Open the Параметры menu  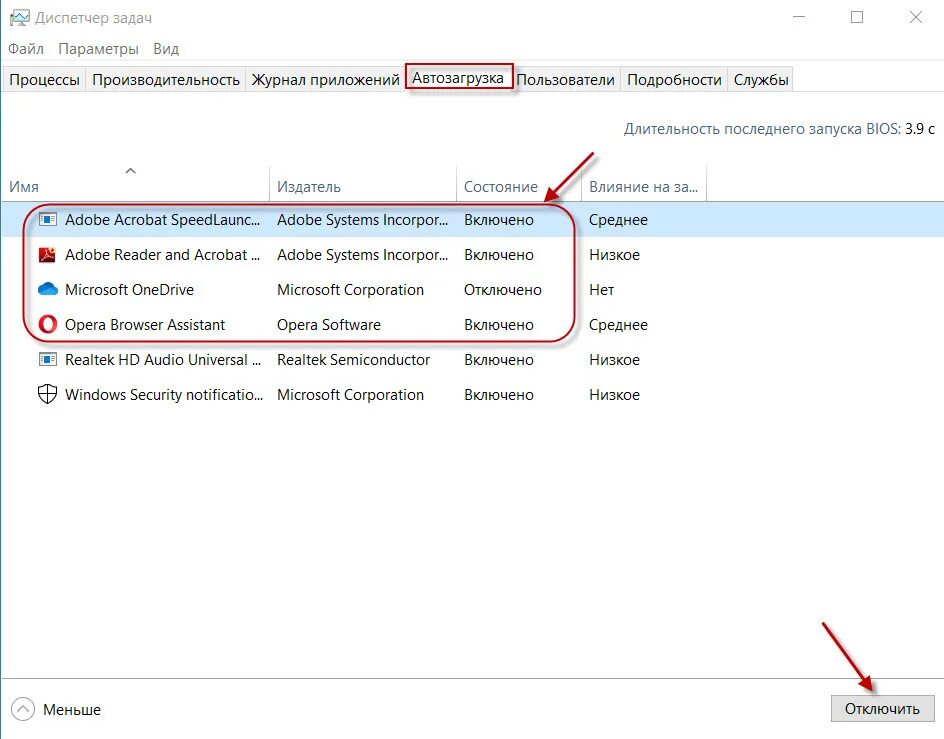click(x=98, y=49)
